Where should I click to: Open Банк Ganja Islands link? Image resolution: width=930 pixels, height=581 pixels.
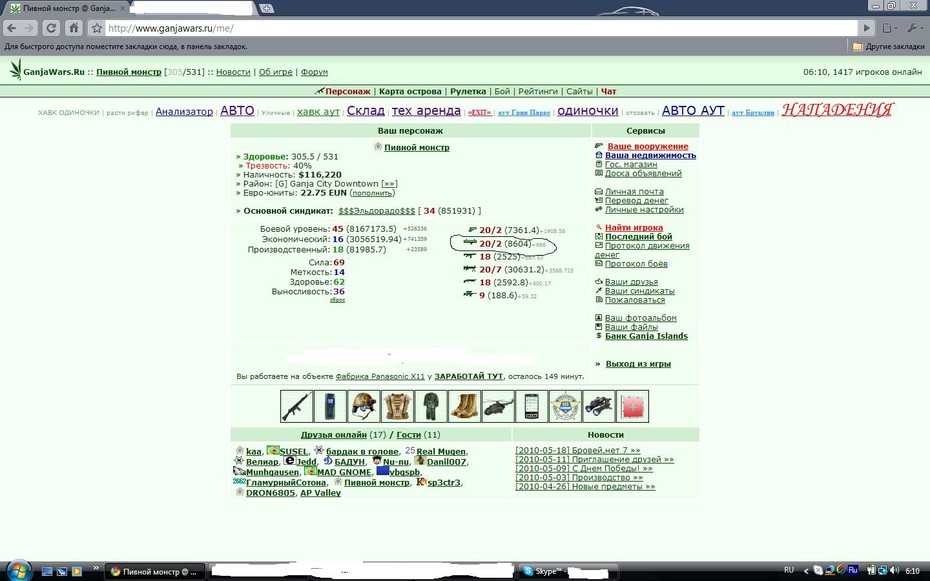(646, 336)
